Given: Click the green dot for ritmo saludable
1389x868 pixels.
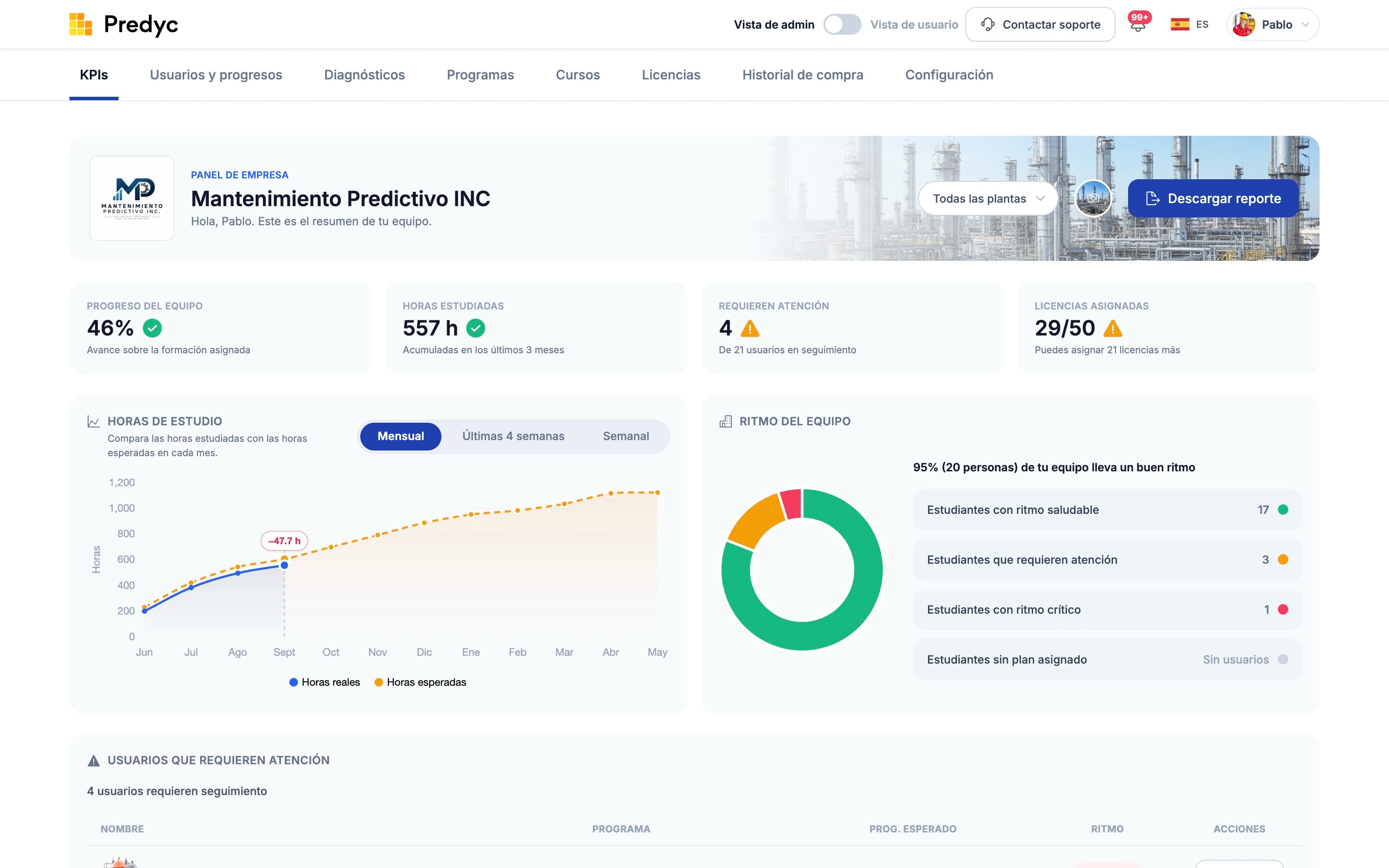Looking at the screenshot, I should click(x=1283, y=510).
